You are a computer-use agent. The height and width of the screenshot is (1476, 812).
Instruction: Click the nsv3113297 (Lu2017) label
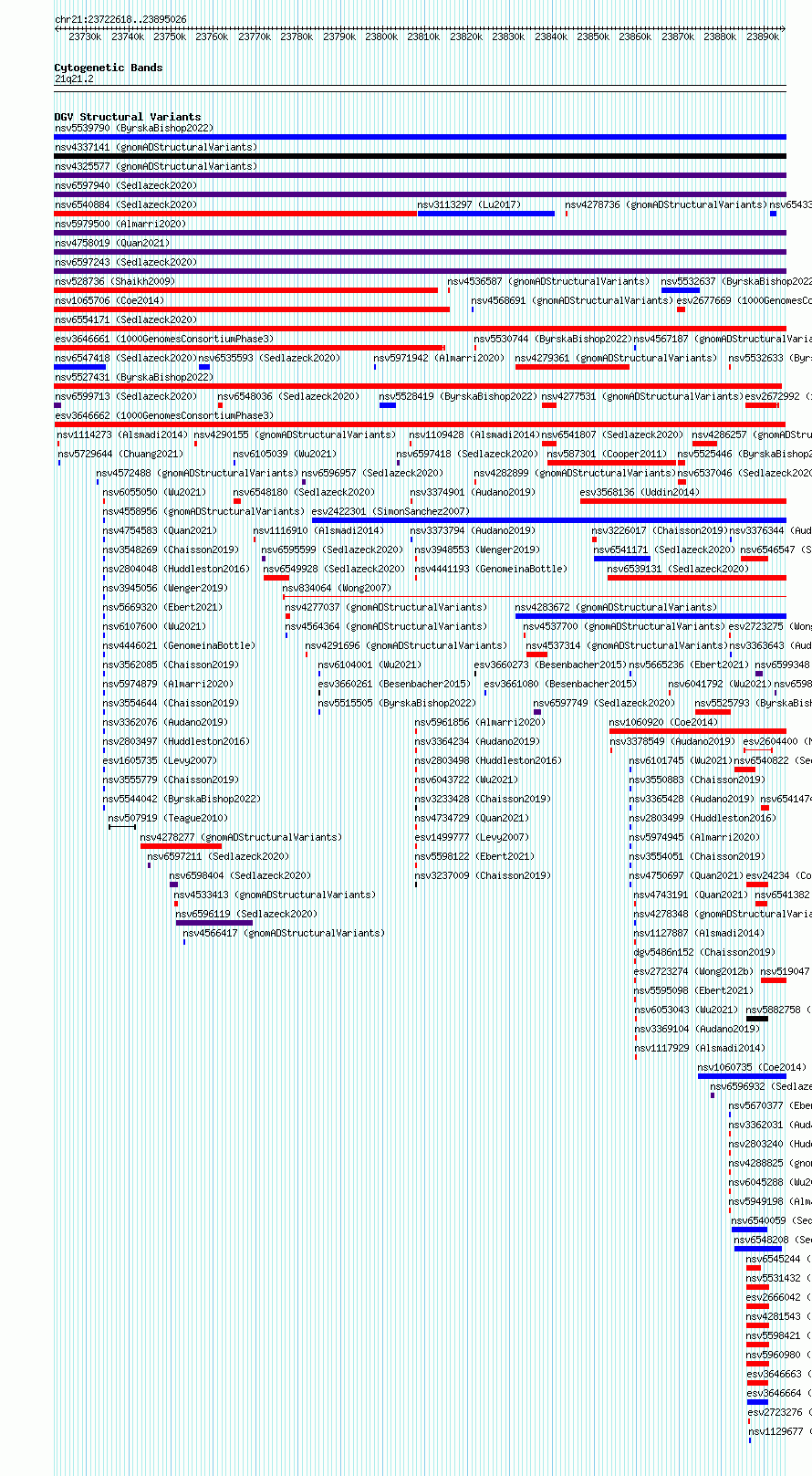(469, 204)
